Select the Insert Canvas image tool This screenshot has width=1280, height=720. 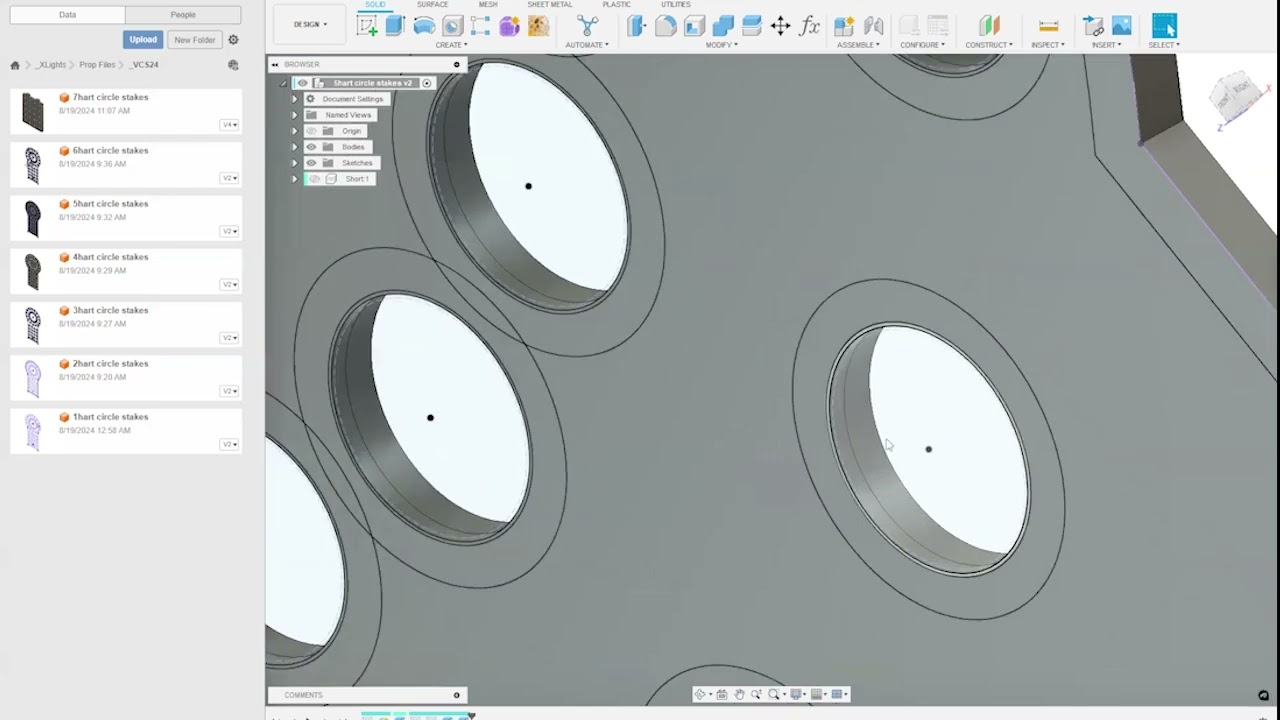[x=1122, y=26]
